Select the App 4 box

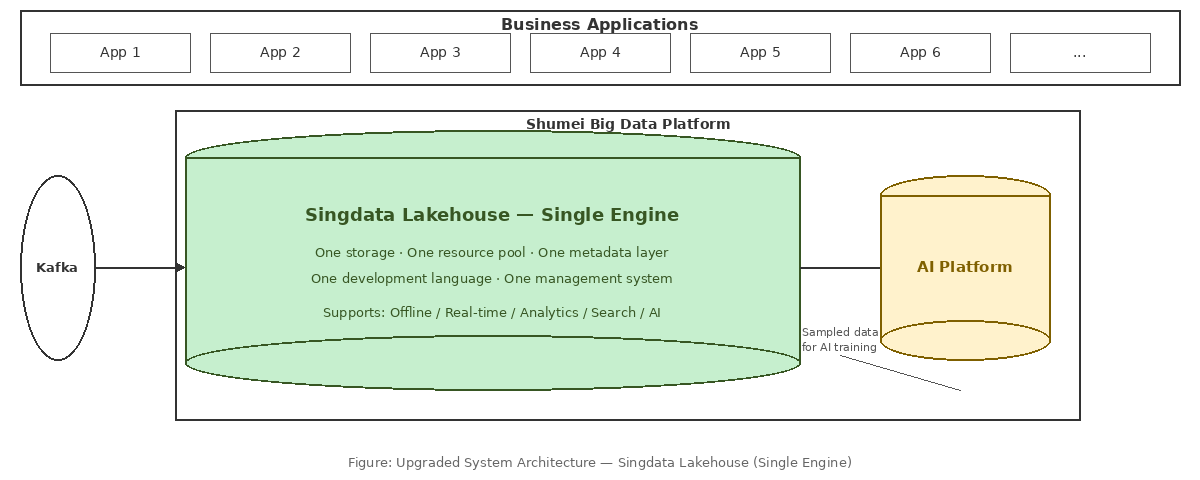[x=600, y=53]
